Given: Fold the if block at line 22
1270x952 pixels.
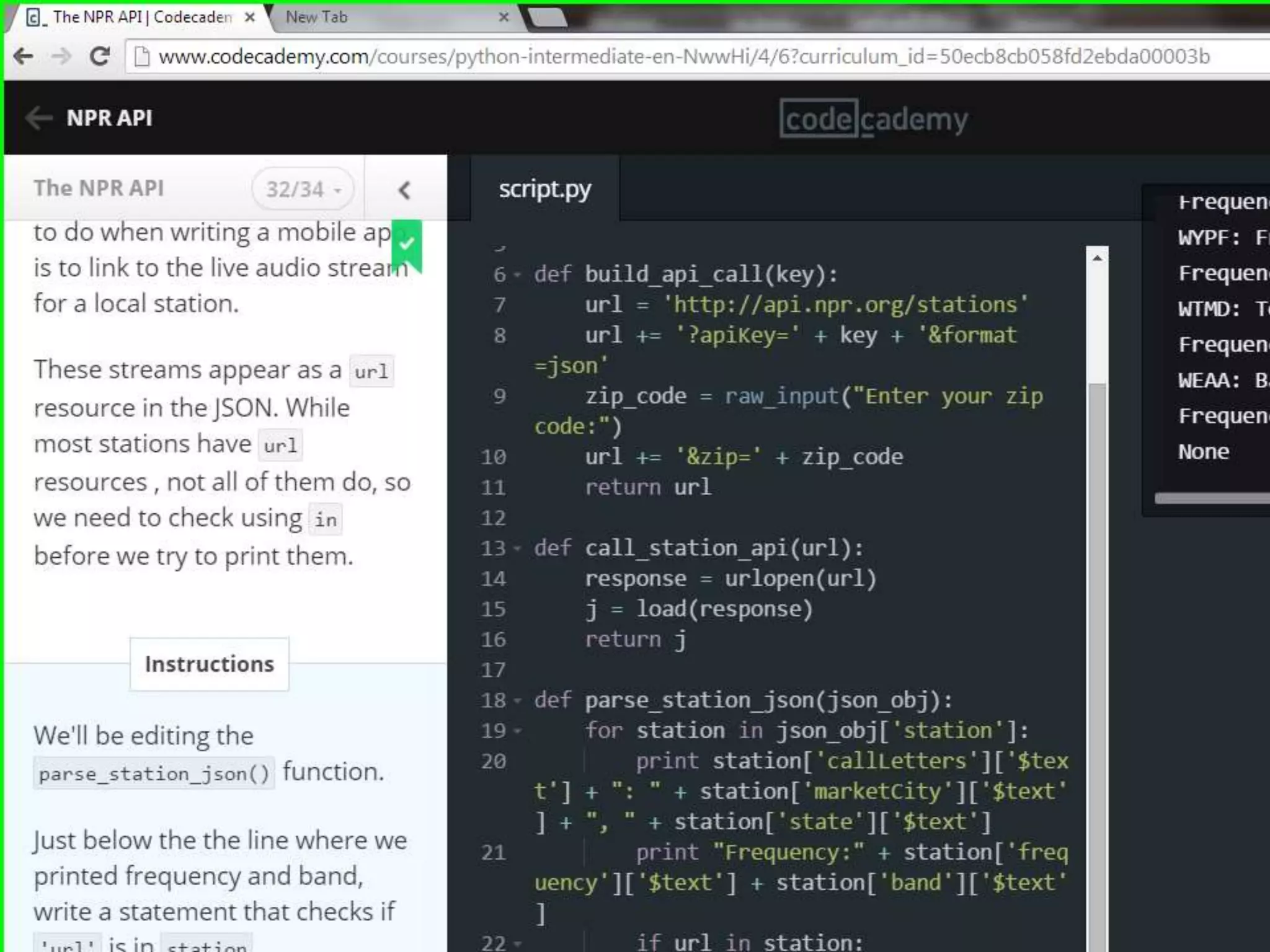Looking at the screenshot, I should (x=517, y=944).
